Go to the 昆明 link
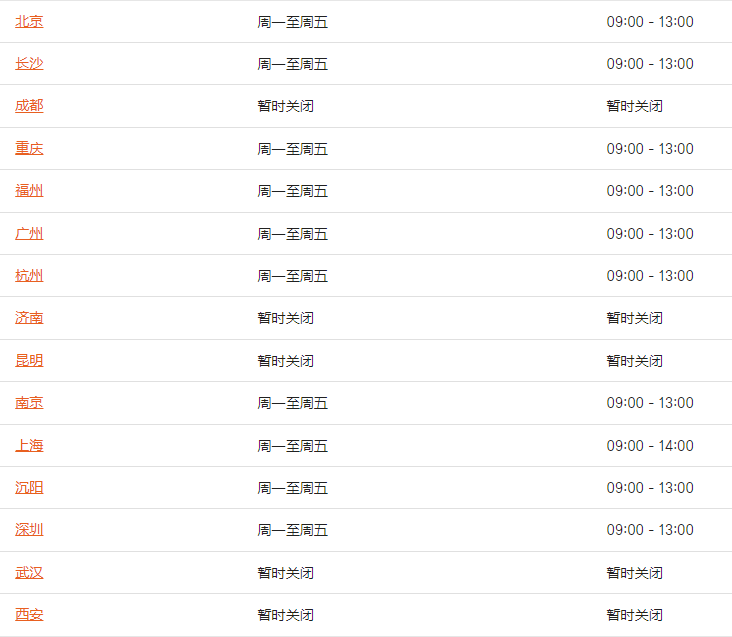 point(29,361)
